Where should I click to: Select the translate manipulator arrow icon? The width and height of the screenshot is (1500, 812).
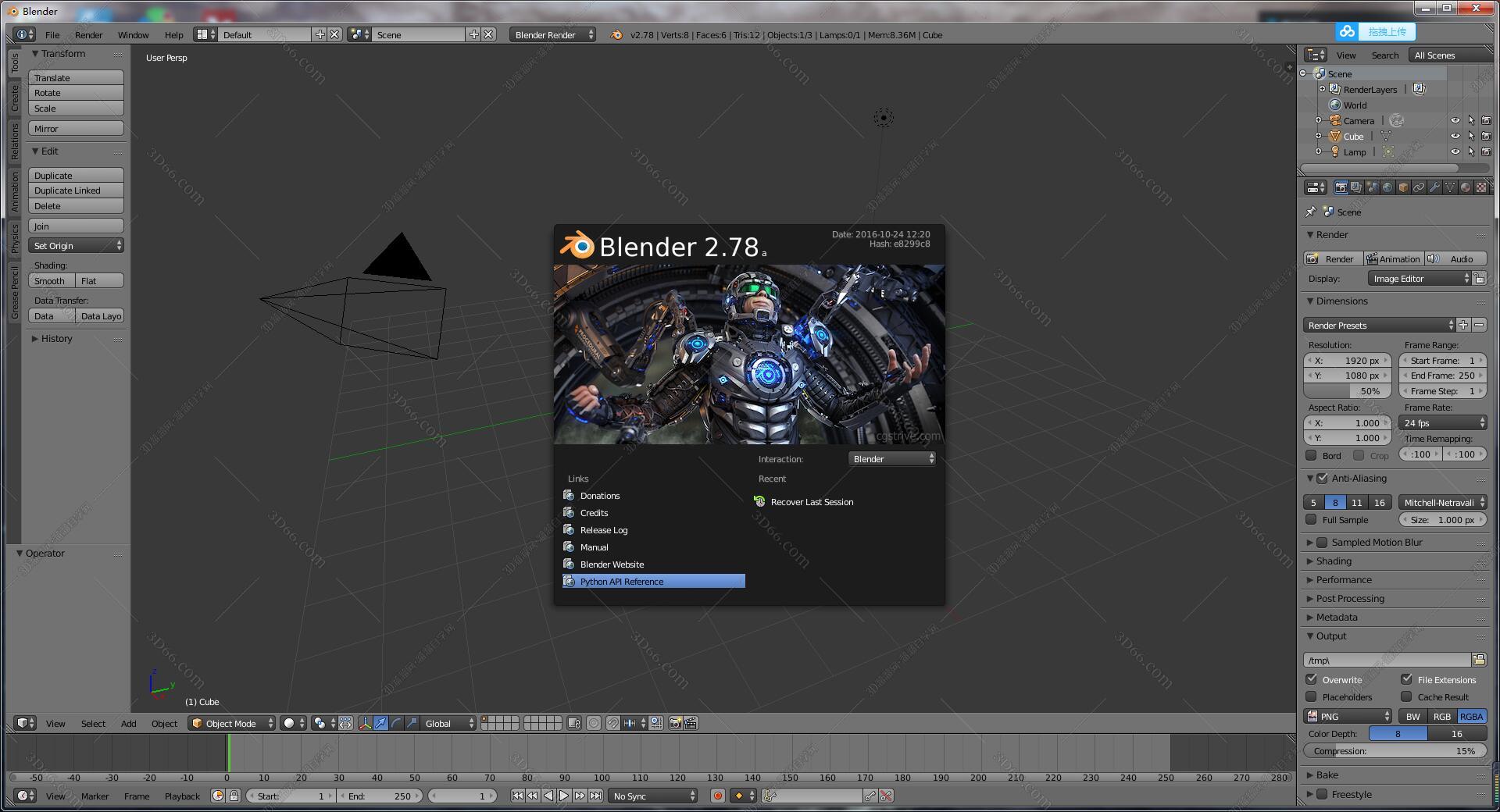380,724
